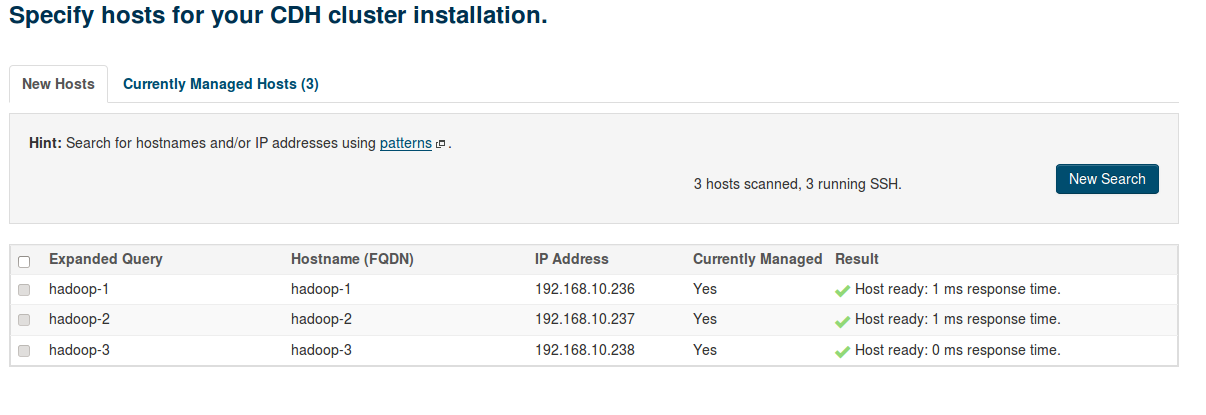Click the 192.168.10.238 IP address cell
This screenshot has height=415, width=1206.
pos(585,350)
